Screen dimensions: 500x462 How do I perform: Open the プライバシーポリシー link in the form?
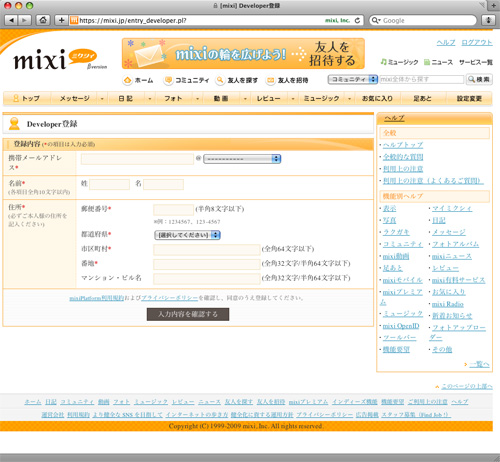click(x=169, y=298)
